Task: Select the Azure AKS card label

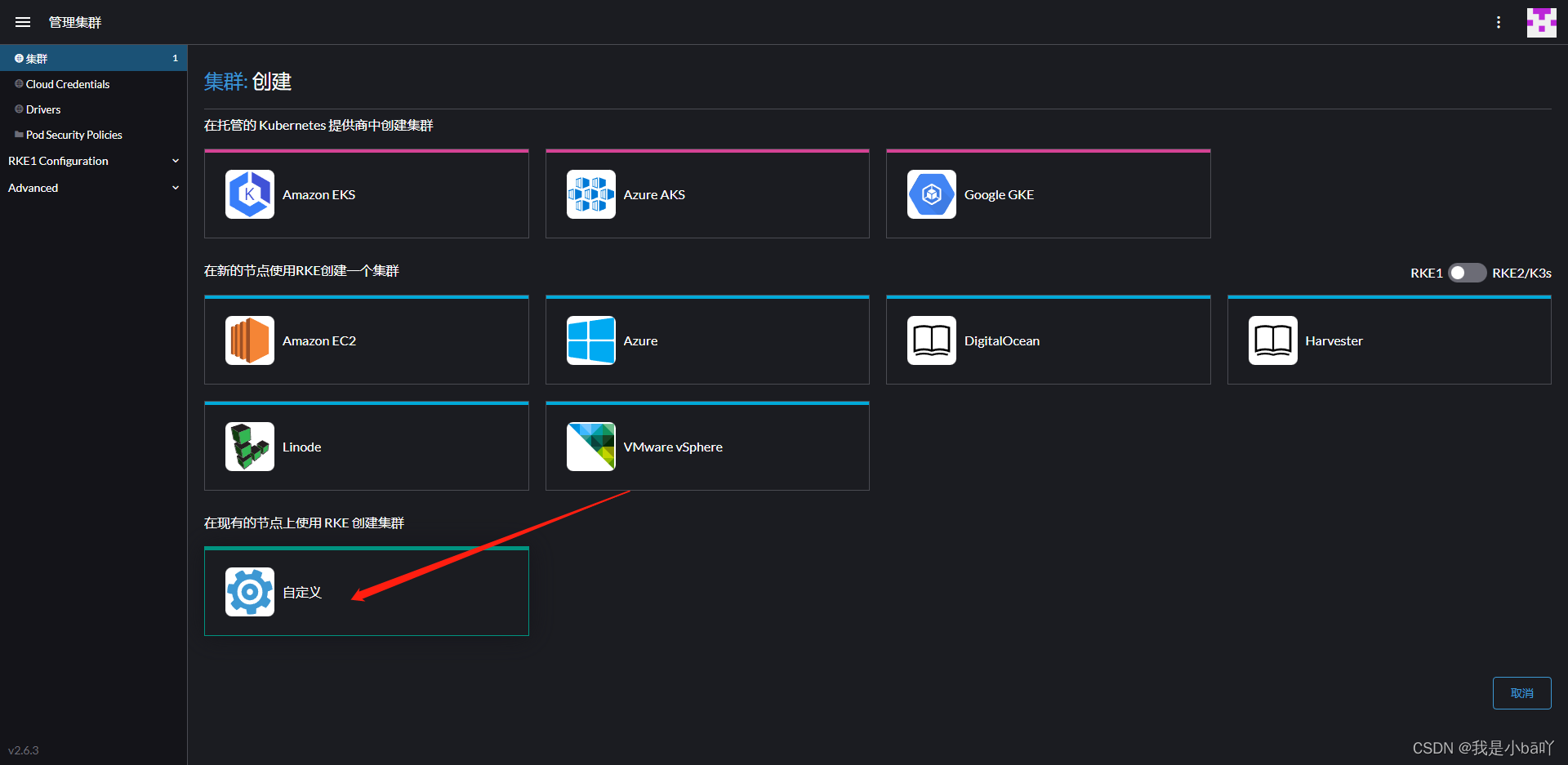Action: [x=654, y=194]
